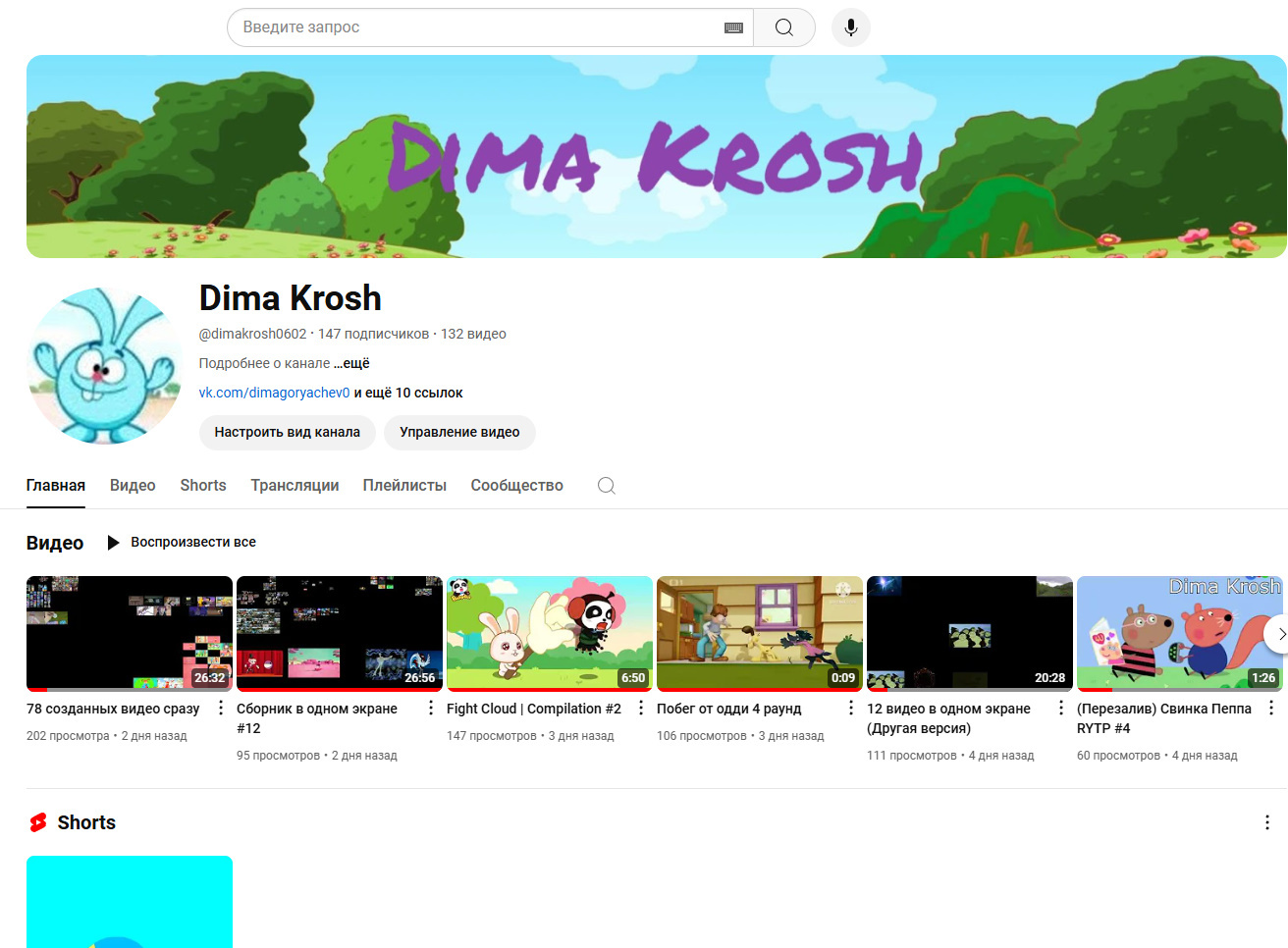The image size is (1288, 948).
Task: Open options for 12 видео в одном экране
Action: click(x=1061, y=709)
